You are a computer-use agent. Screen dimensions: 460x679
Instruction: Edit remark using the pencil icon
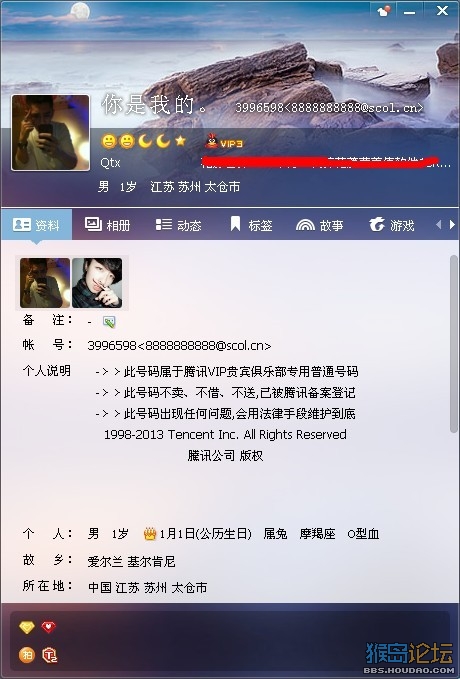click(x=109, y=321)
